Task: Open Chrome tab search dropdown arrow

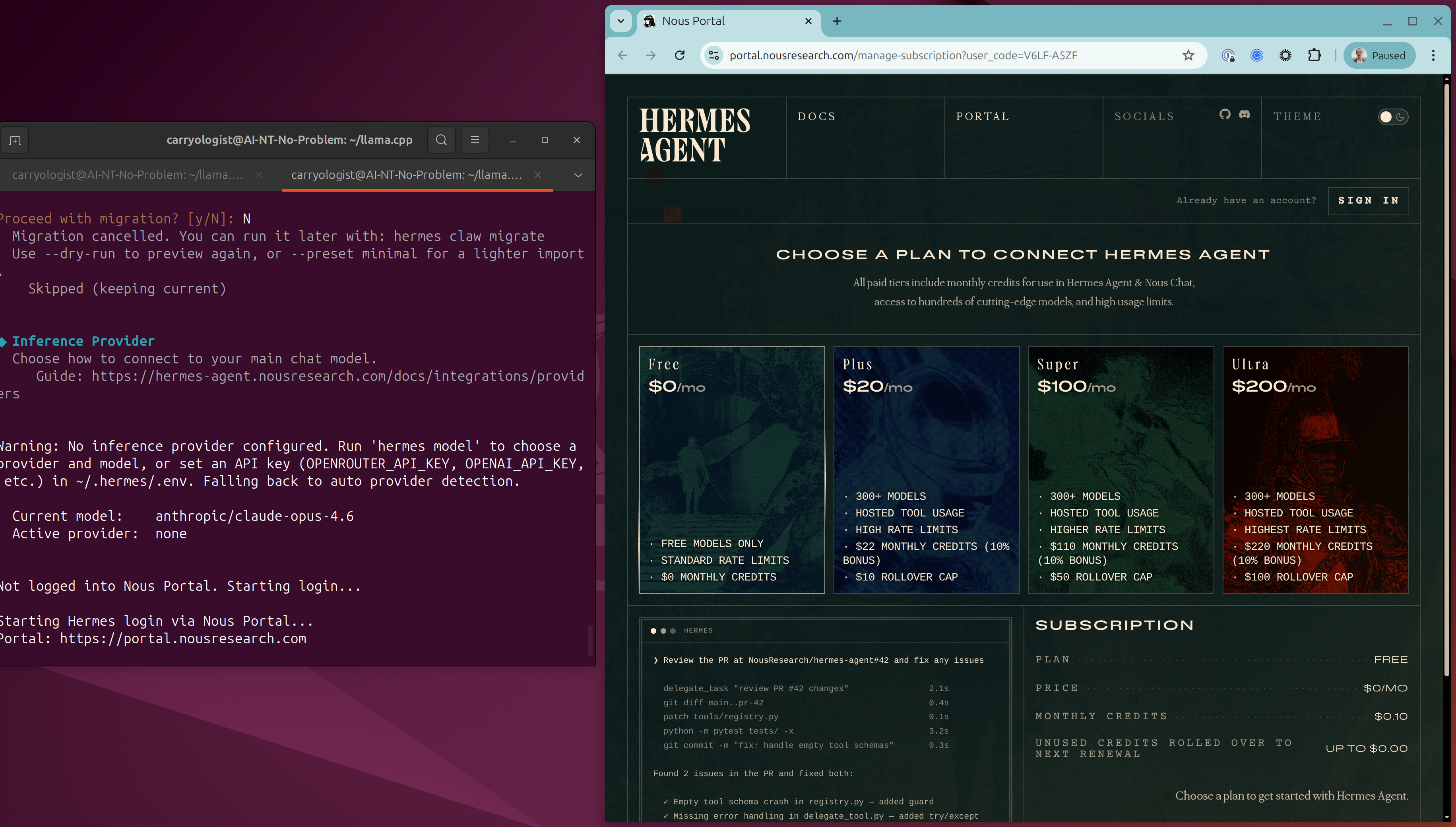Action: pyautogui.click(x=620, y=21)
